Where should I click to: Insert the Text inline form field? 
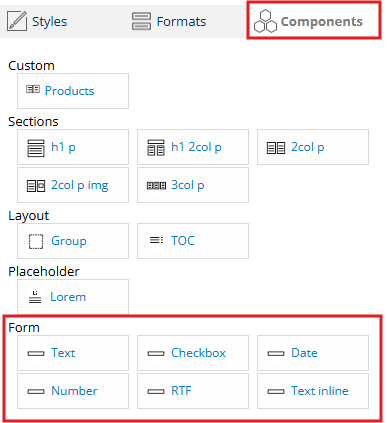point(313,391)
